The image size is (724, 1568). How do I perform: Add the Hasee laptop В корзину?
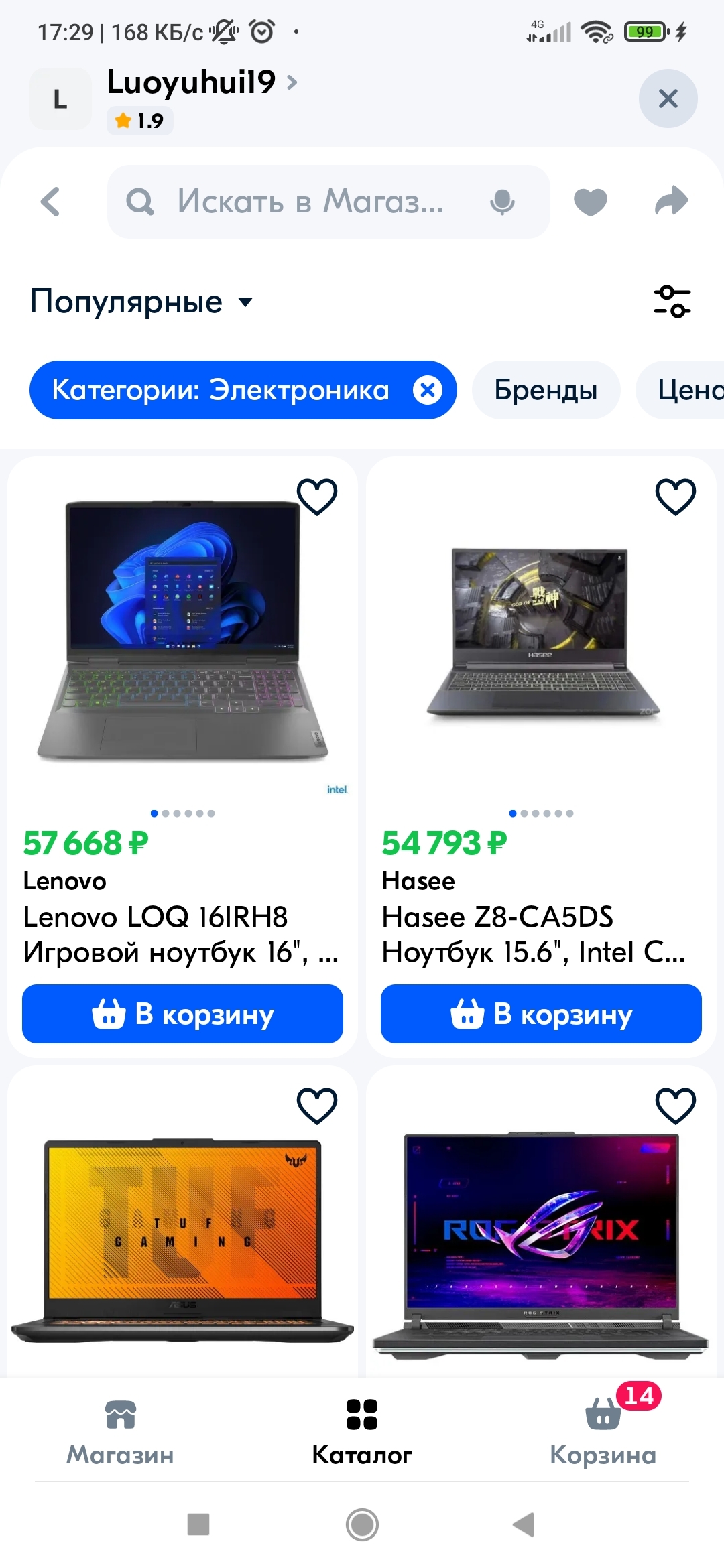pyautogui.click(x=541, y=1014)
